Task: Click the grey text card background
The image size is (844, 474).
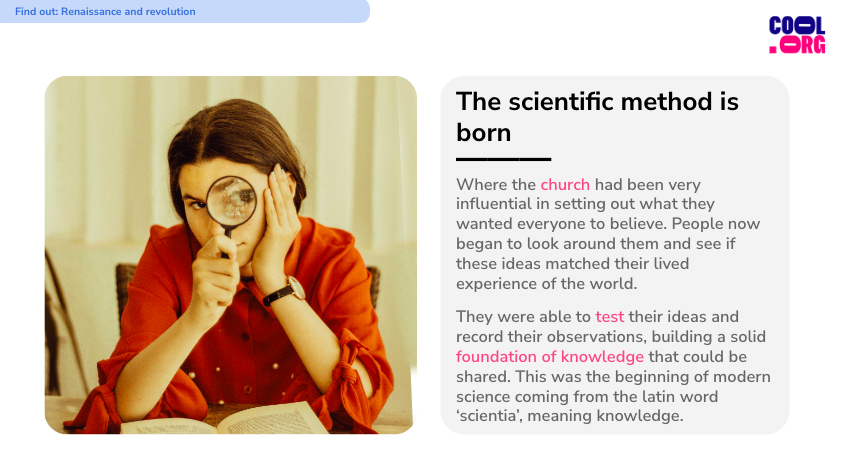Action: (x=615, y=255)
